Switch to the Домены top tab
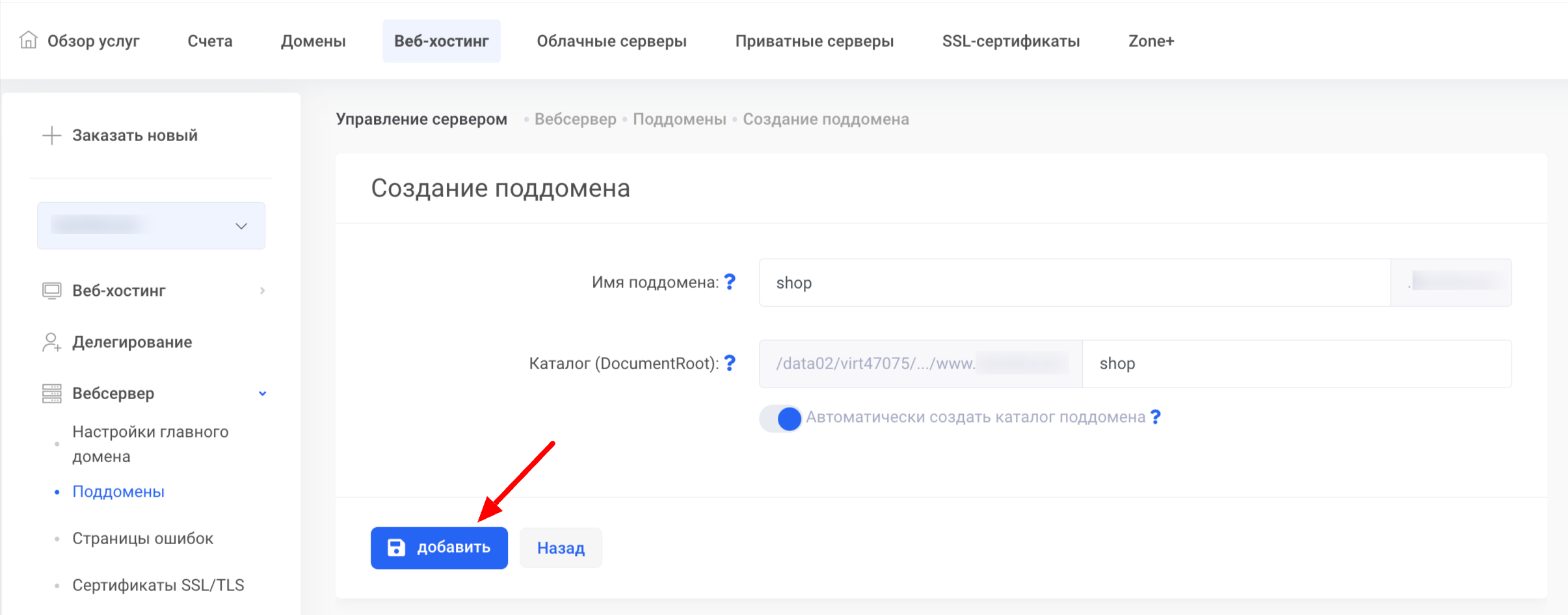1568x615 pixels. [313, 41]
